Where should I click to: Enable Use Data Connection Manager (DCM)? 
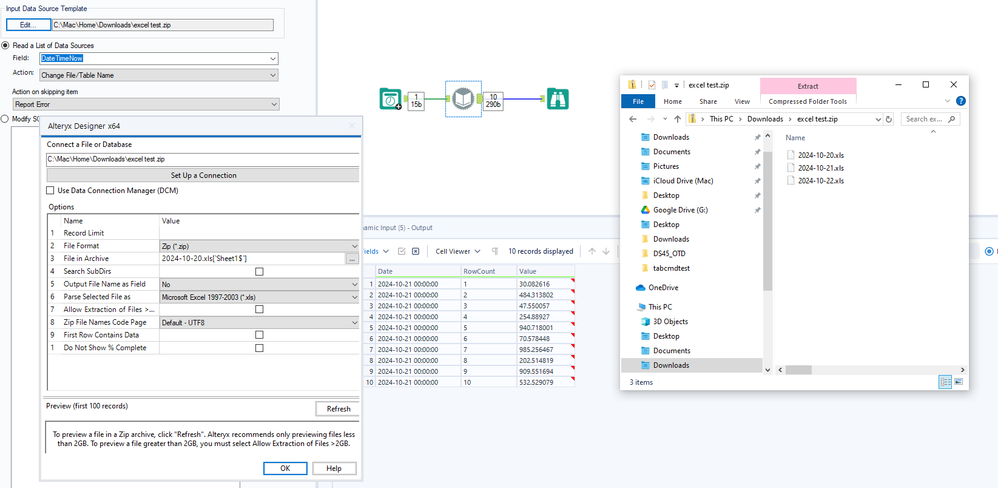tap(51, 190)
